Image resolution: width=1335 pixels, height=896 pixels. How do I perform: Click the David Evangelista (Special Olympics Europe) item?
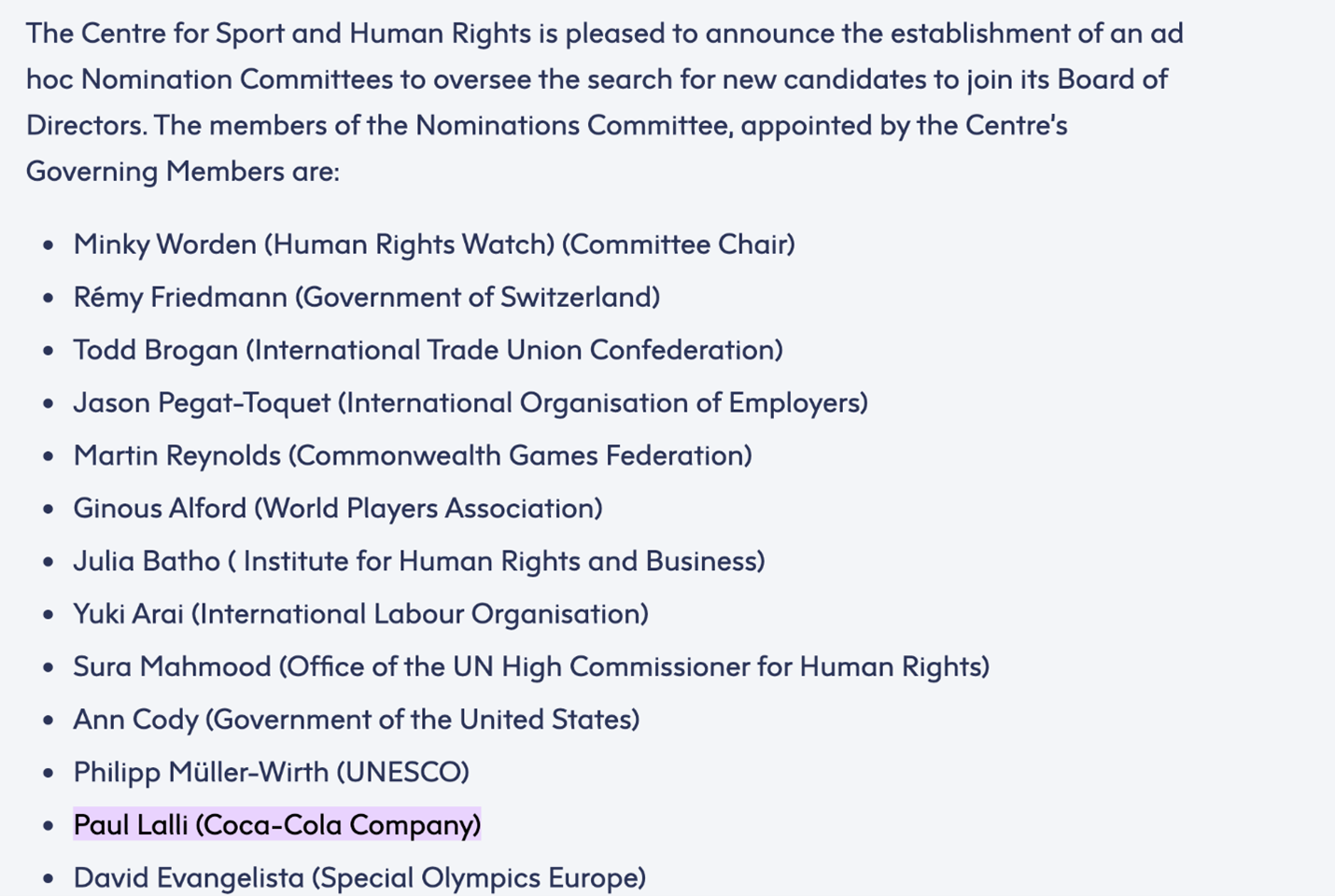[x=359, y=878]
